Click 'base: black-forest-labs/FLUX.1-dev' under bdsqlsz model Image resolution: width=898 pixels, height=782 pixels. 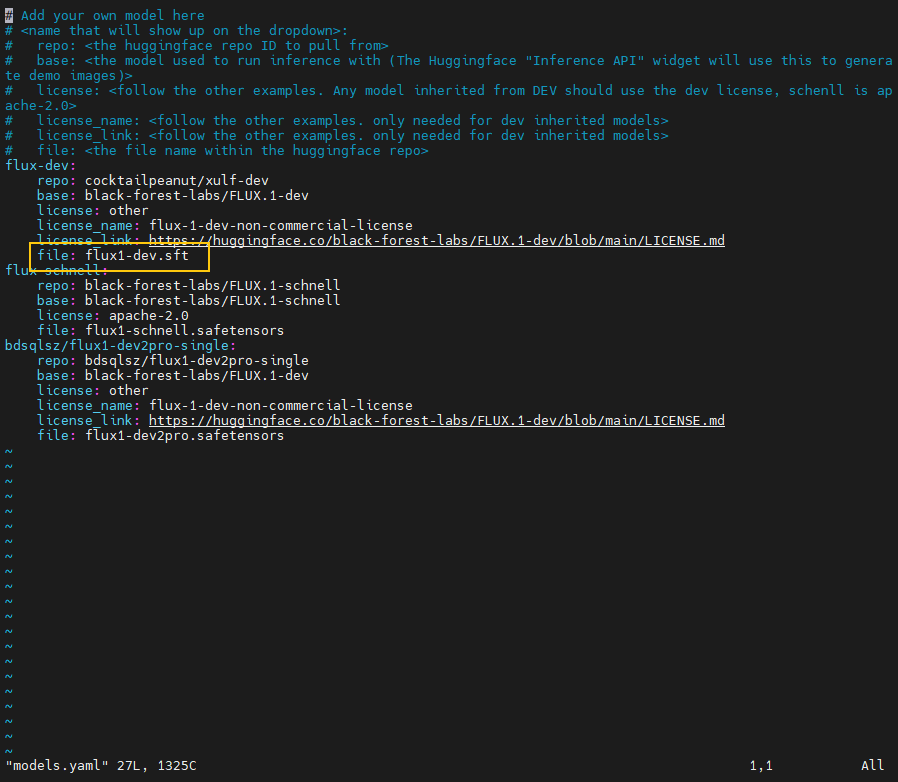[x=173, y=375]
